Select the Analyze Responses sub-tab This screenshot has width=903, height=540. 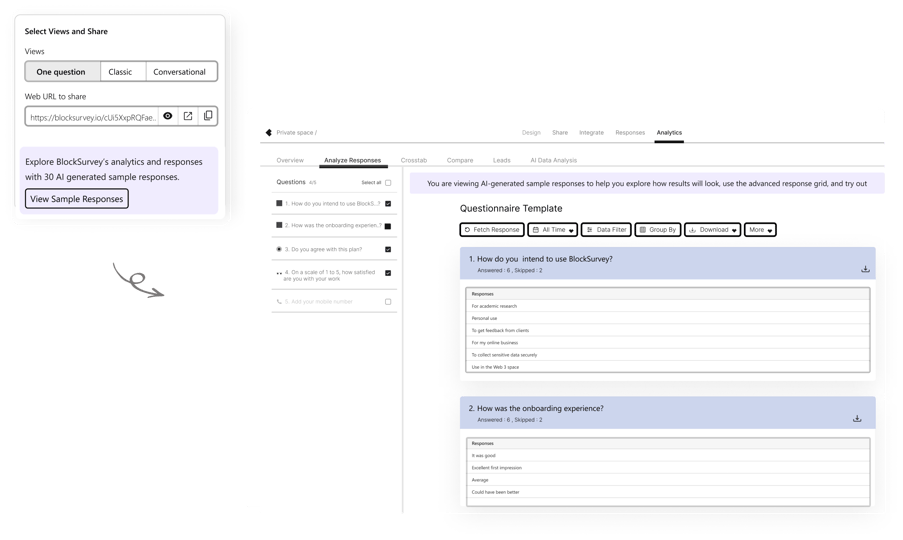pos(352,160)
